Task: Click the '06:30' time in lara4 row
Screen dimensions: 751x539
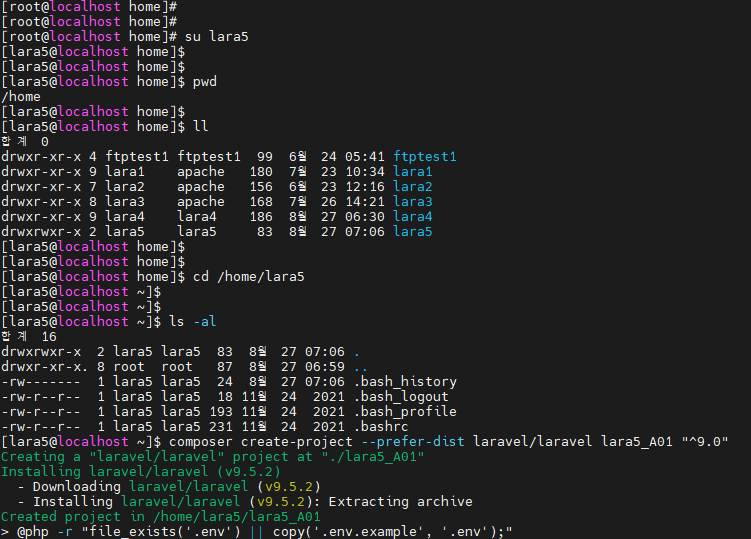Action: click(x=364, y=217)
